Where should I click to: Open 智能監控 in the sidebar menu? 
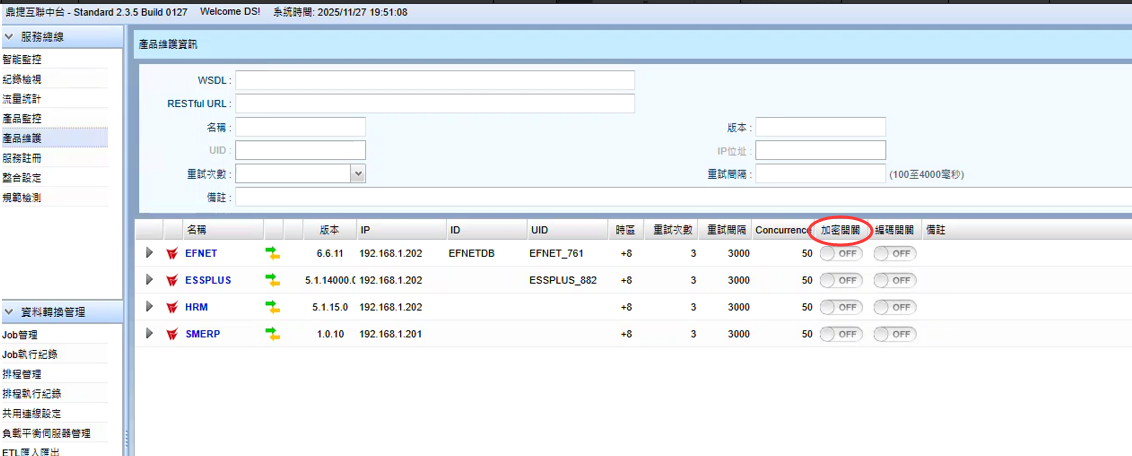(x=22, y=60)
